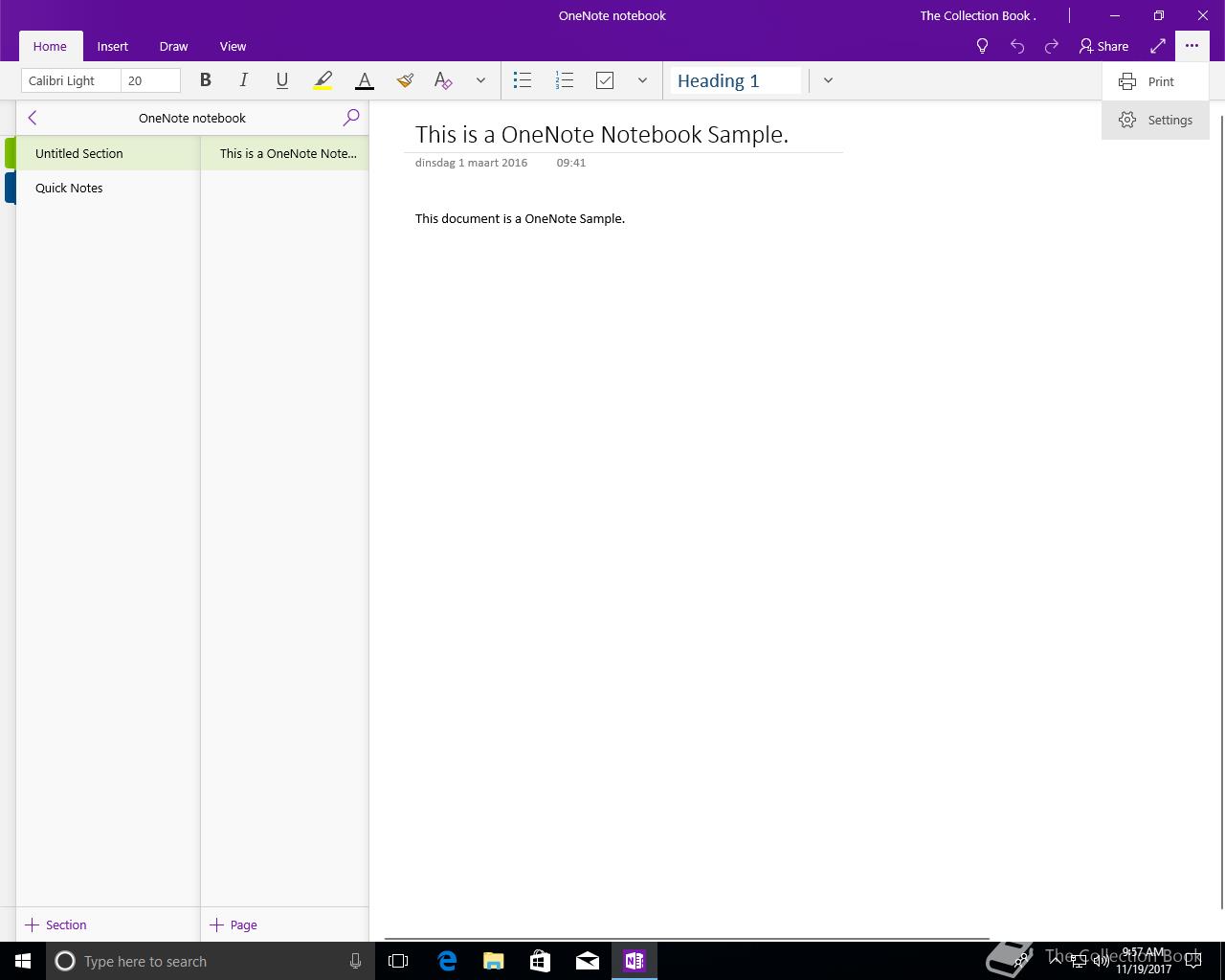Click the lightbulb Tell Me icon
Viewport: 1225px width, 980px height.
pos(982,46)
